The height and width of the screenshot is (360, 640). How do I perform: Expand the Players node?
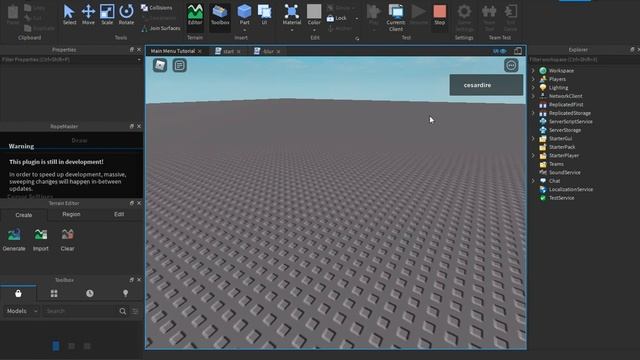pyautogui.click(x=533, y=79)
